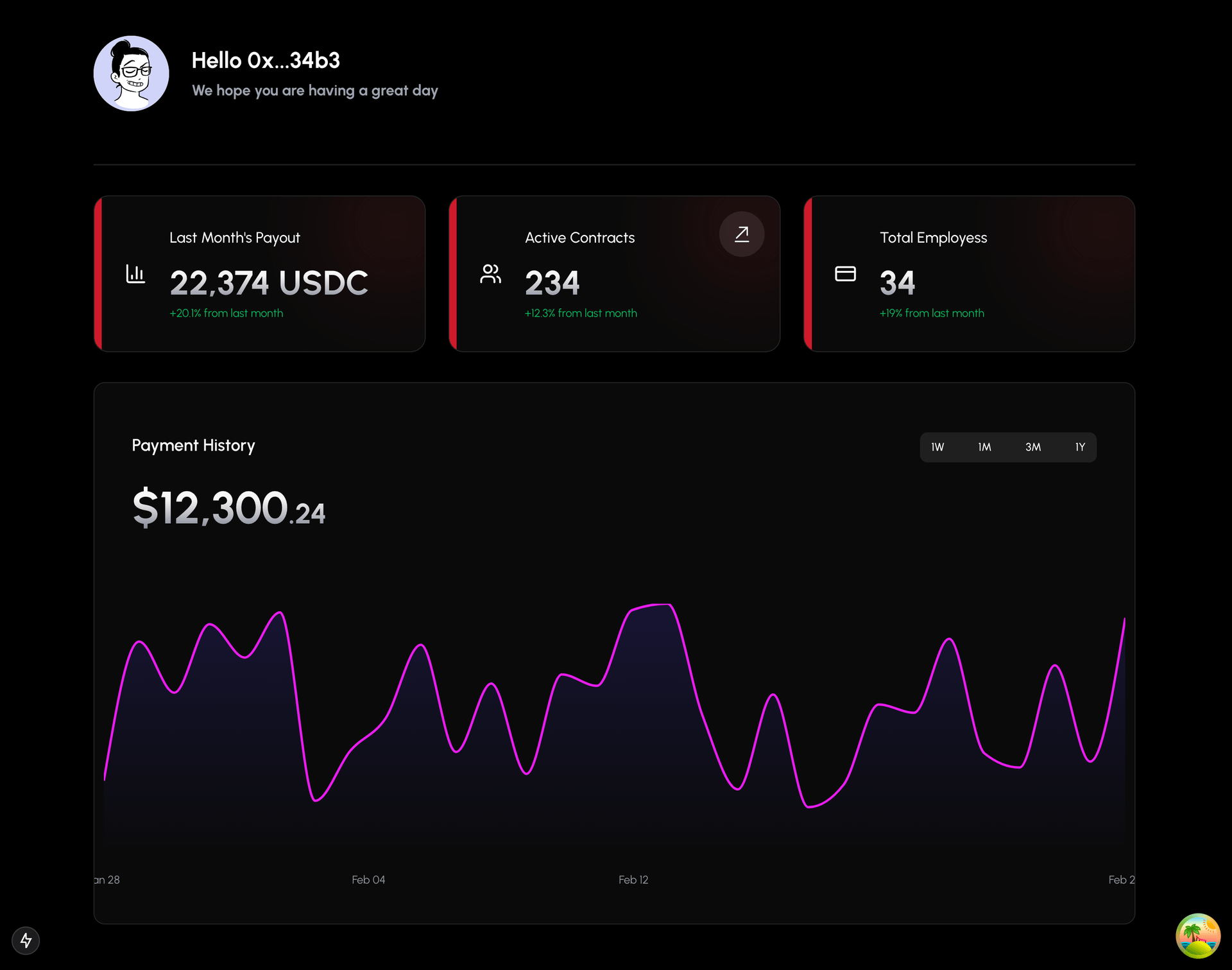This screenshot has width=1232, height=970.
Task: Click the 'Hello 0x...34b3' greeting
Action: tap(266, 60)
